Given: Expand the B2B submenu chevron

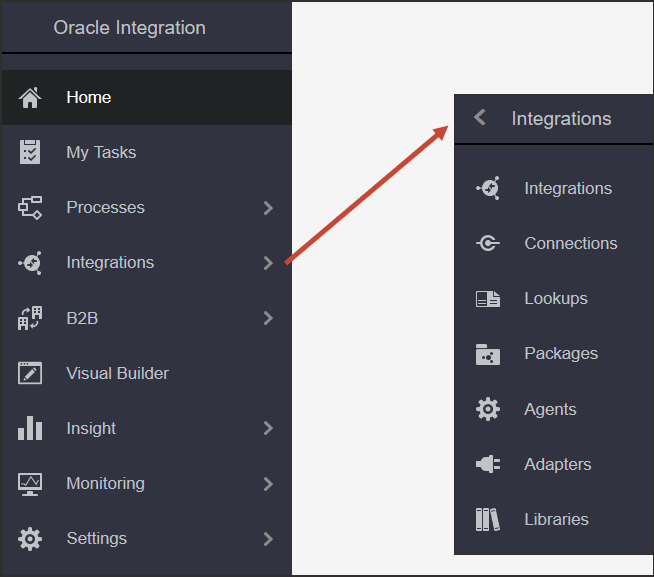Looking at the screenshot, I should click(268, 318).
